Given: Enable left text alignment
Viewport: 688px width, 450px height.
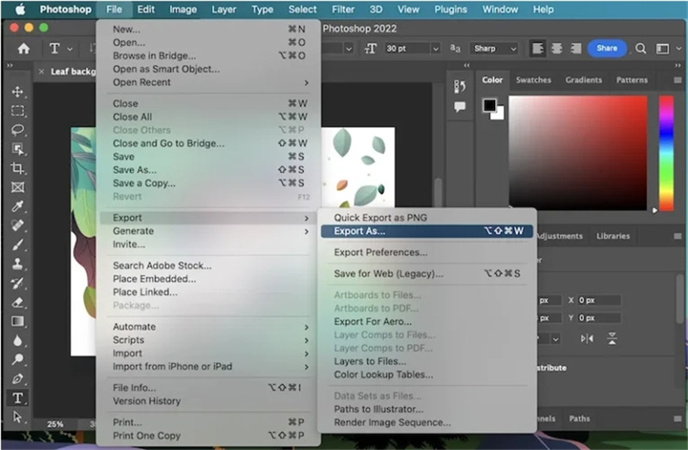Looking at the screenshot, I should [538, 48].
